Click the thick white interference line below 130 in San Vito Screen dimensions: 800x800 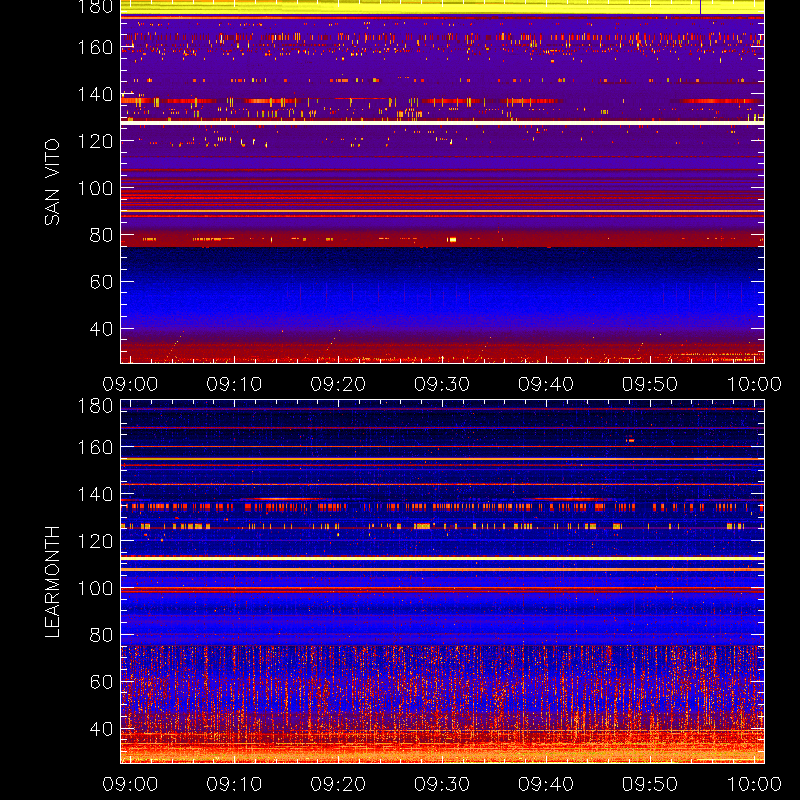(x=442, y=123)
